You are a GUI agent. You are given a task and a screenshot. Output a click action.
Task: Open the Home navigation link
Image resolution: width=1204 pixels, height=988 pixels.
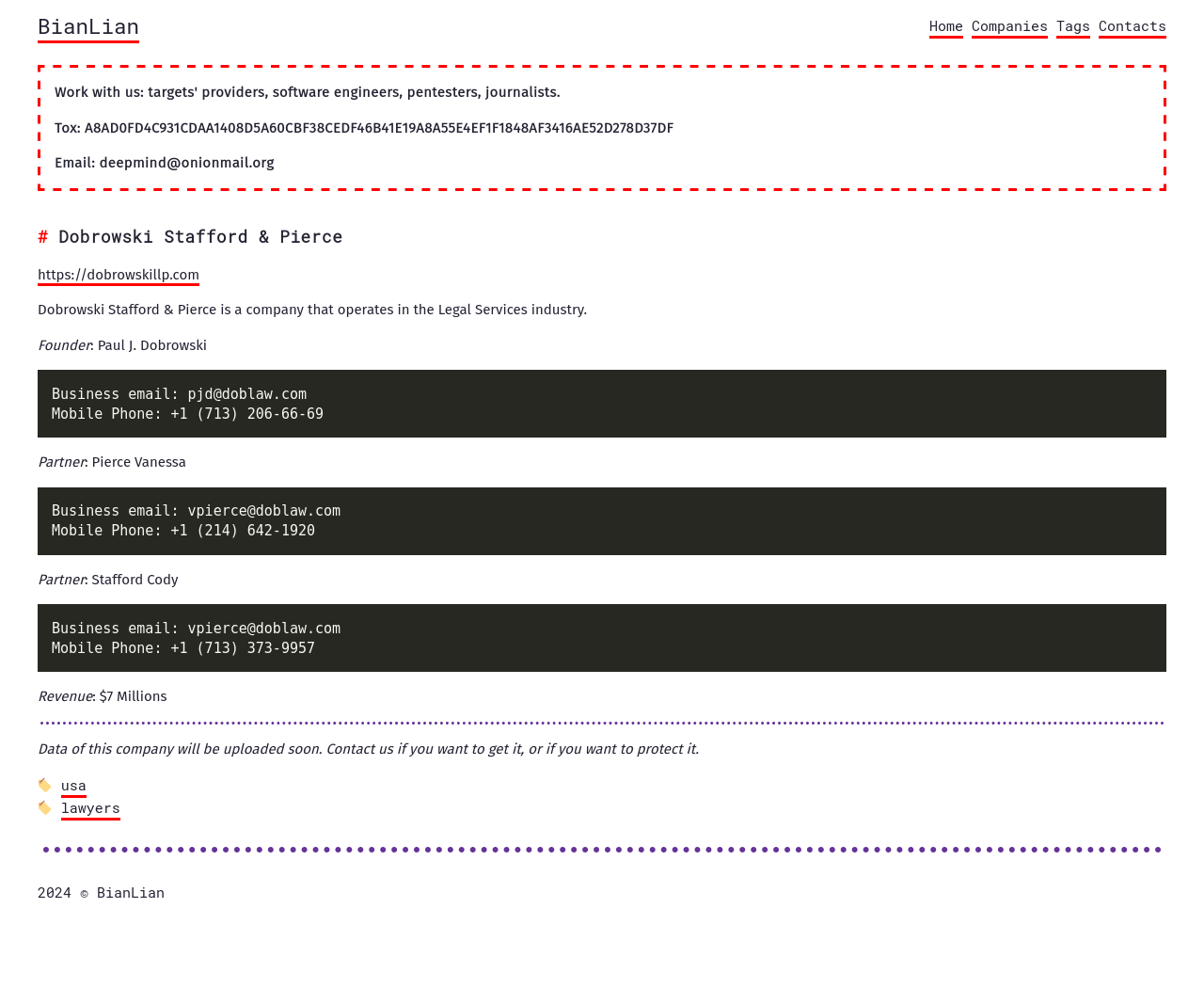tap(945, 26)
